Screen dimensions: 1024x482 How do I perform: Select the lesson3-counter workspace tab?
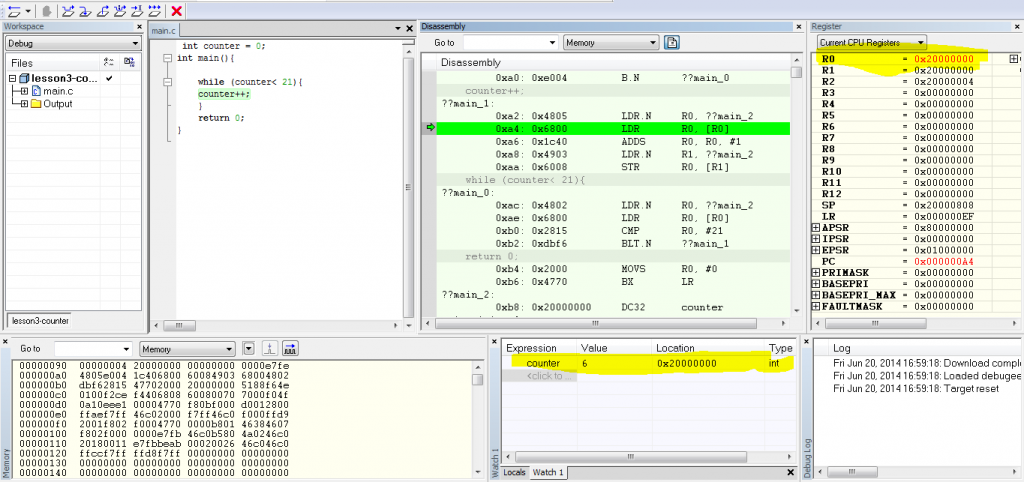coord(40,321)
